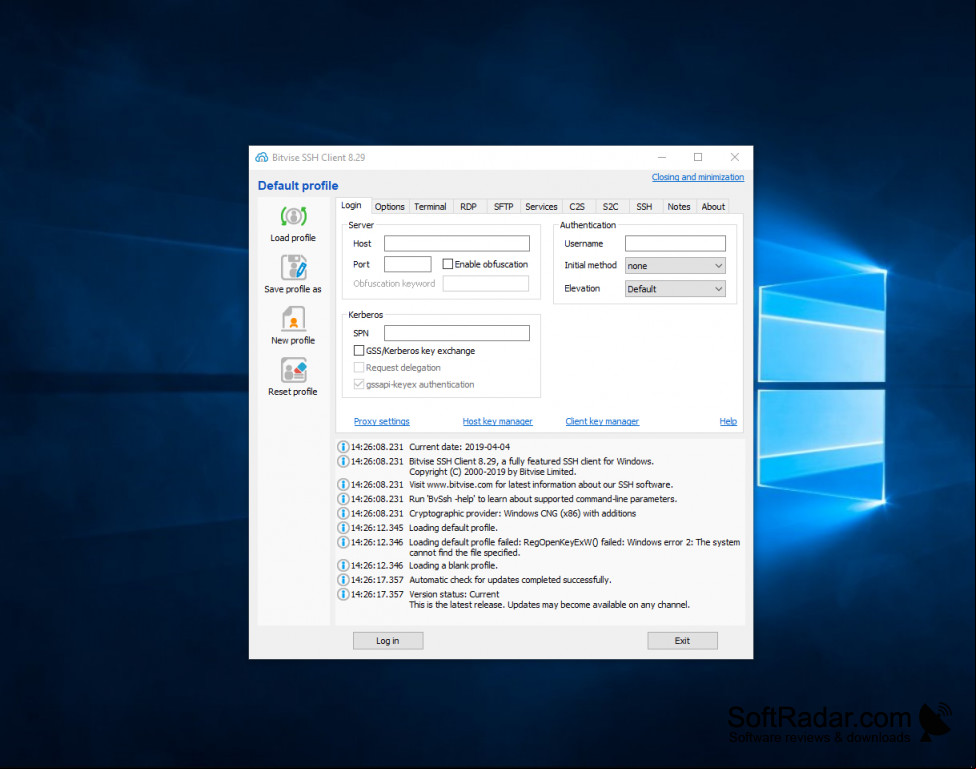Toggle GSS/Kerberos key exchange checkbox
This screenshot has width=976, height=769.
pos(359,351)
